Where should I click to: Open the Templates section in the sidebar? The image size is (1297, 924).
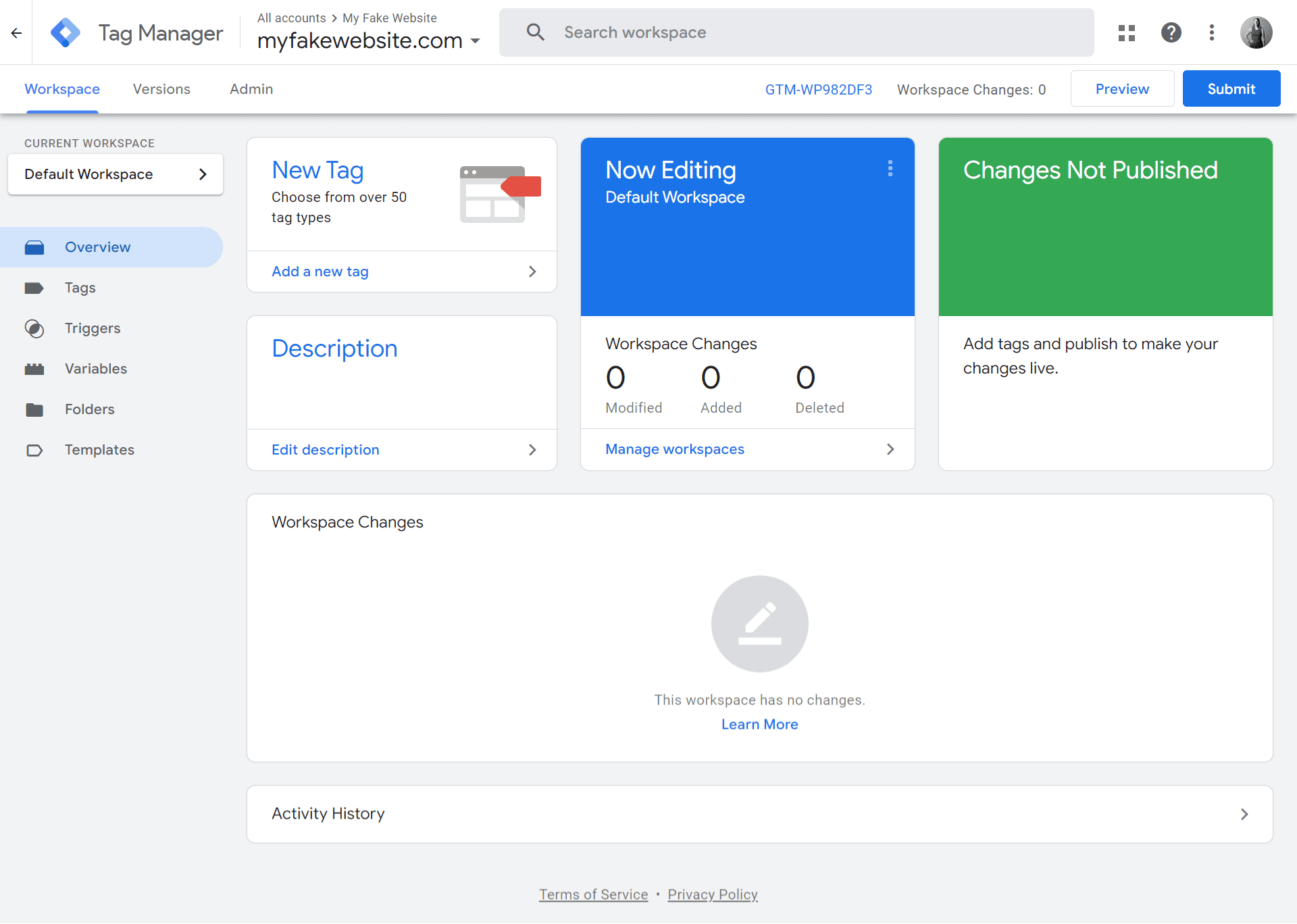[99, 450]
